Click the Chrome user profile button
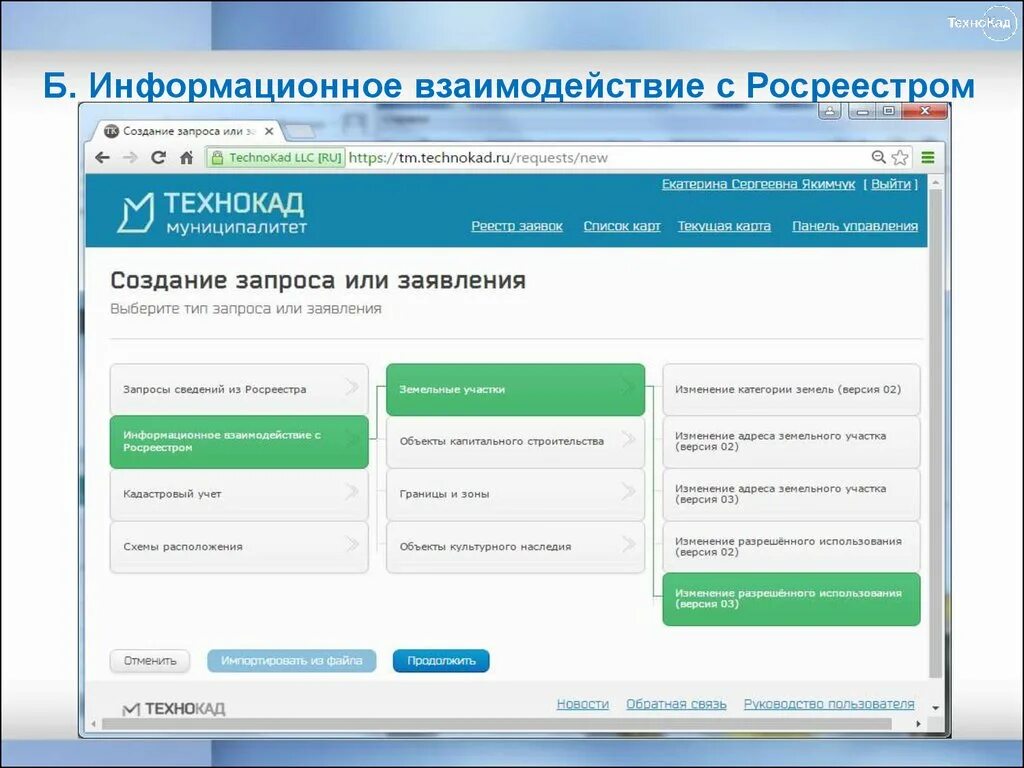Viewport: 1024px width, 768px height. pyautogui.click(x=829, y=111)
